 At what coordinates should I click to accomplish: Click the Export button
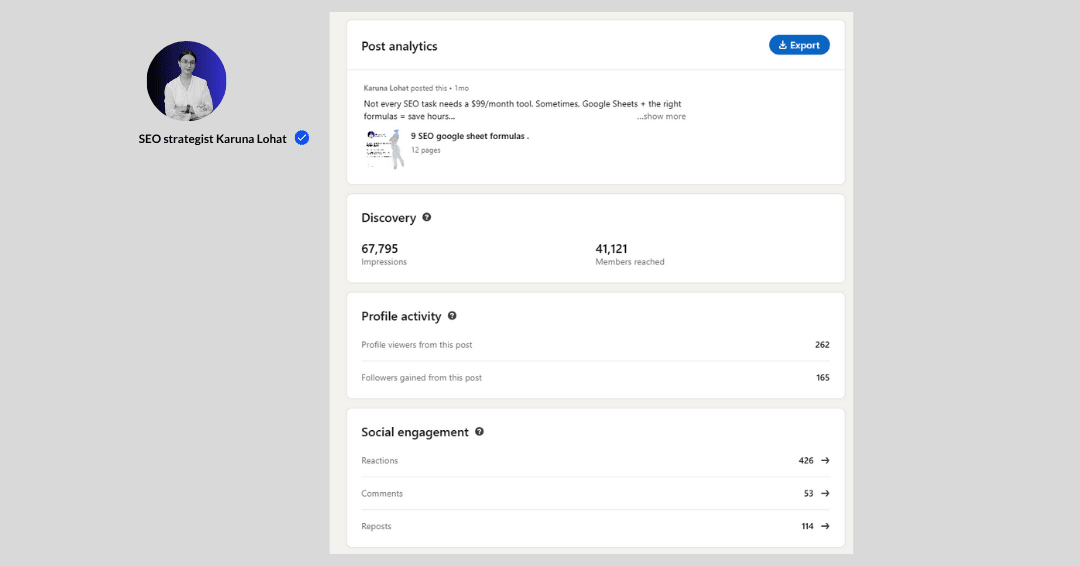[x=798, y=45]
